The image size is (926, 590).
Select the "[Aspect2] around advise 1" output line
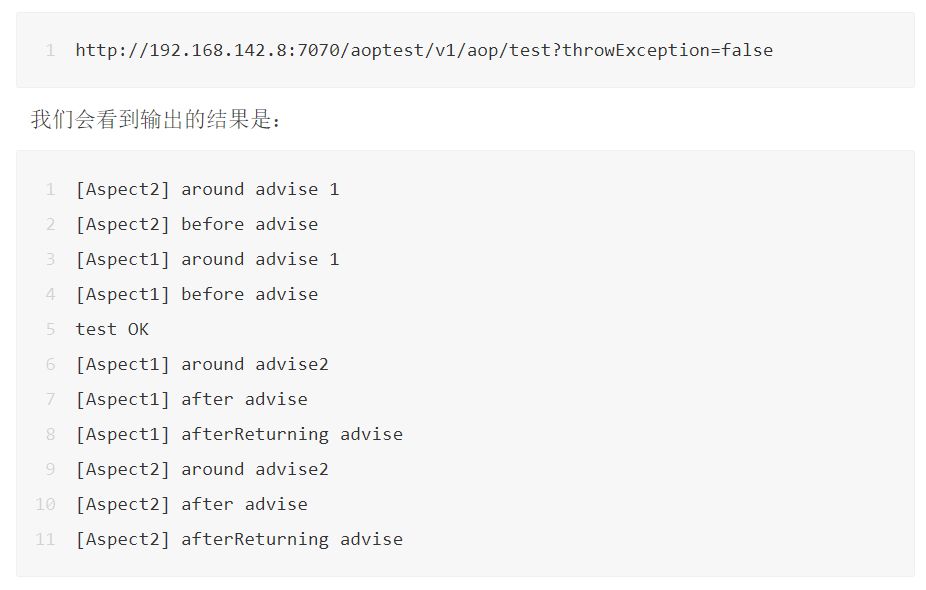tap(207, 189)
